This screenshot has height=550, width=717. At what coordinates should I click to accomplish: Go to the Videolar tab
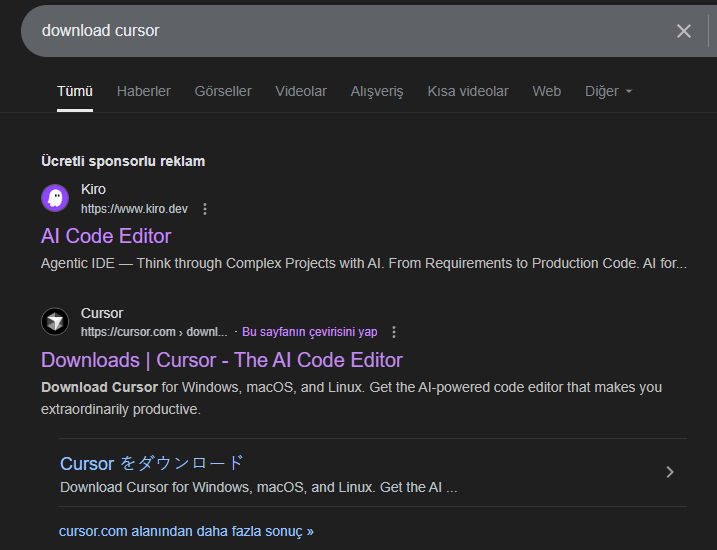click(301, 91)
